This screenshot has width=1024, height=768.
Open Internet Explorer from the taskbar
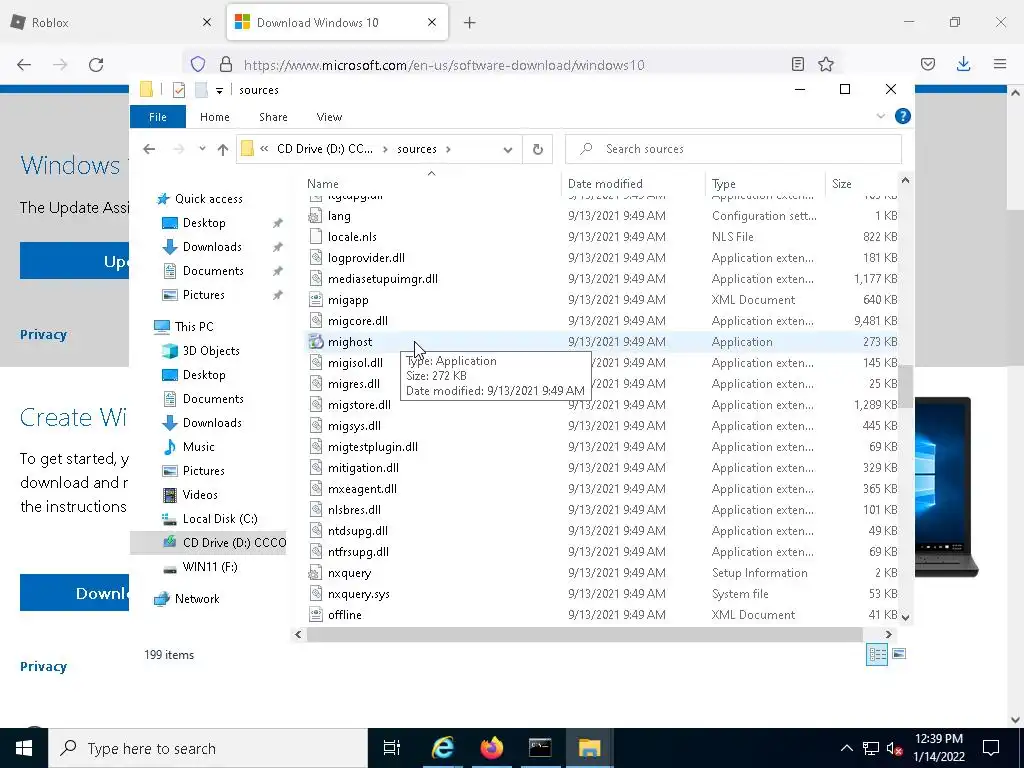point(442,748)
